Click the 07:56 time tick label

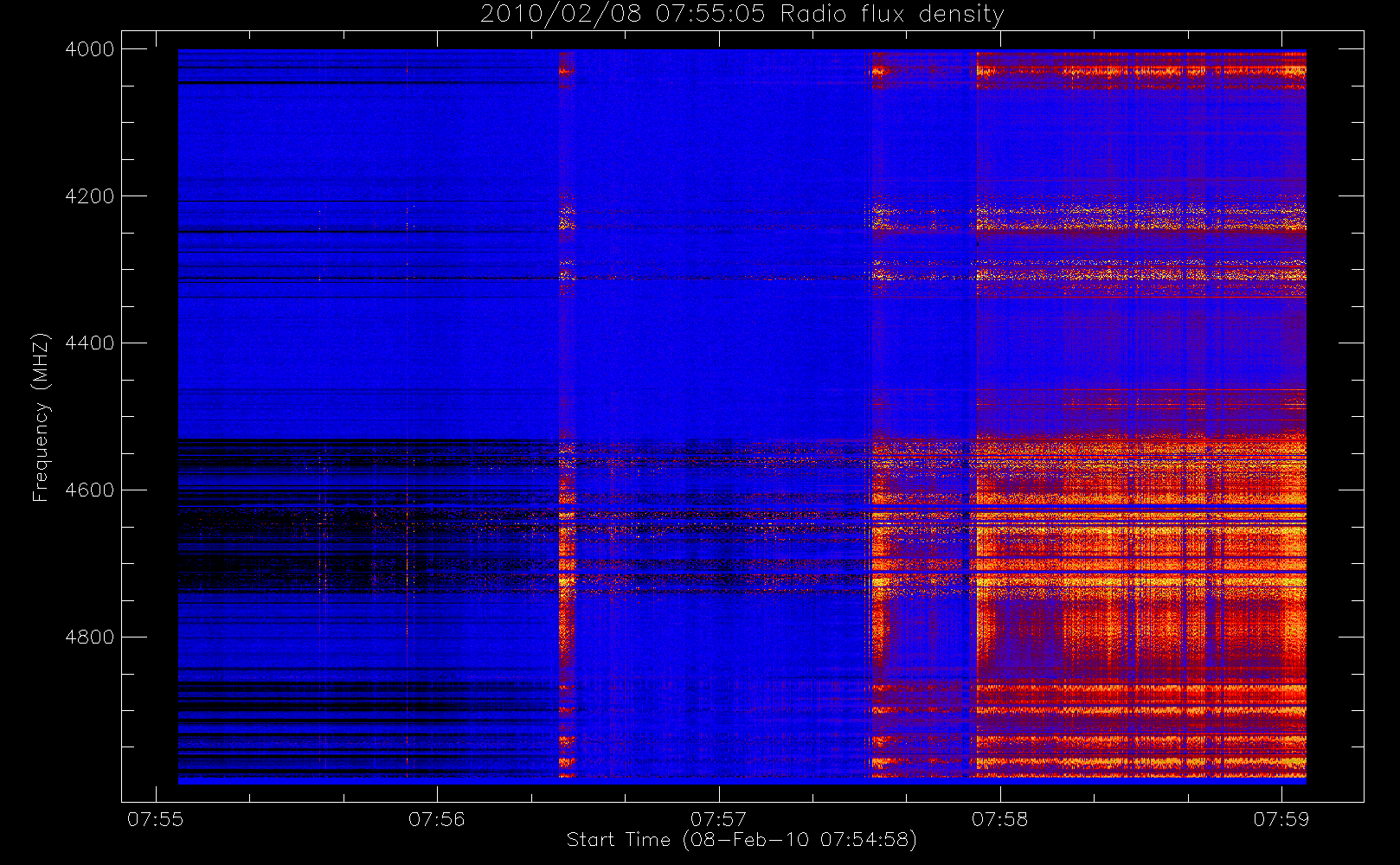[437, 820]
